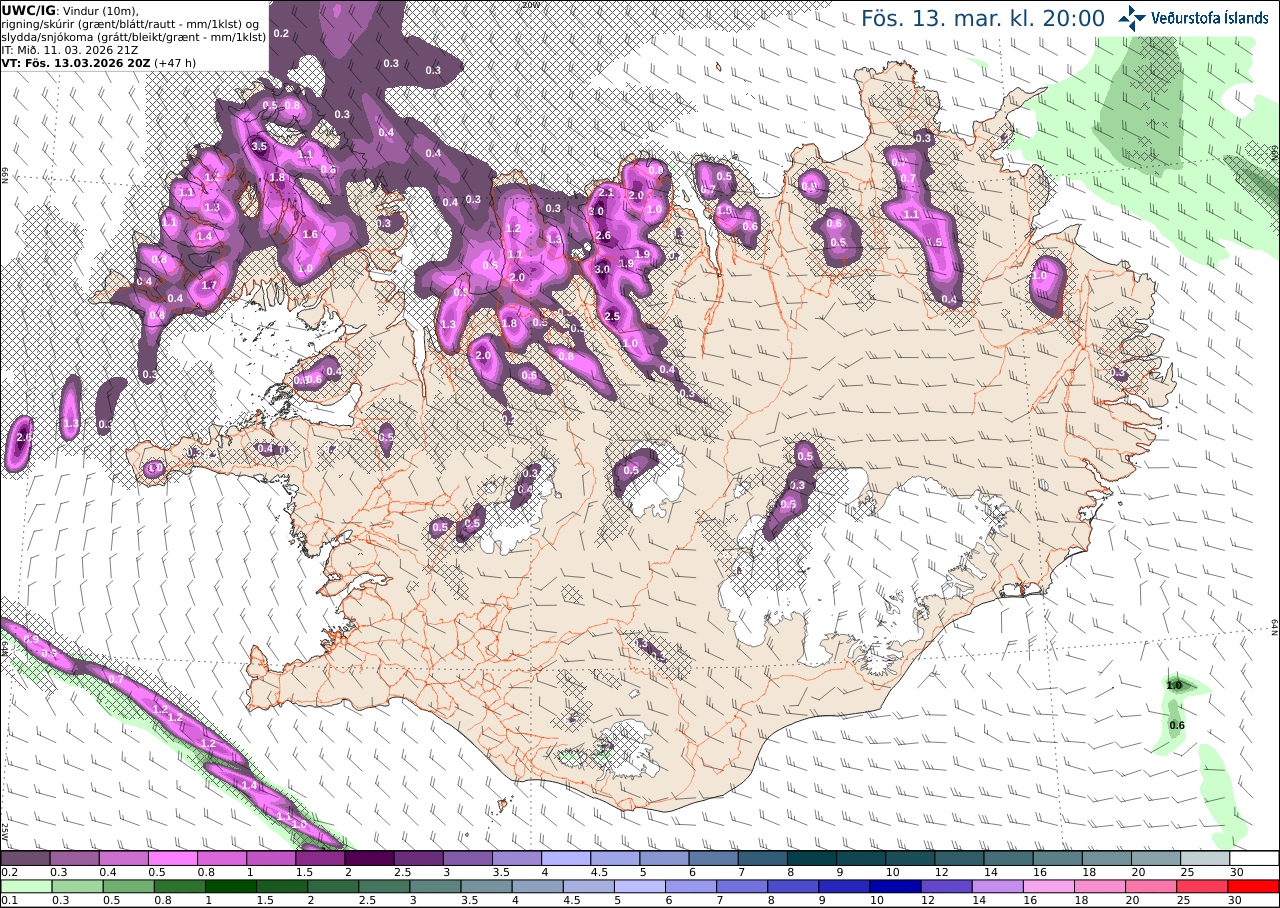Screen dimensions: 1280x908
Task: Pick the light pink swatch at rain value 16
Action: [x=1050, y=886]
